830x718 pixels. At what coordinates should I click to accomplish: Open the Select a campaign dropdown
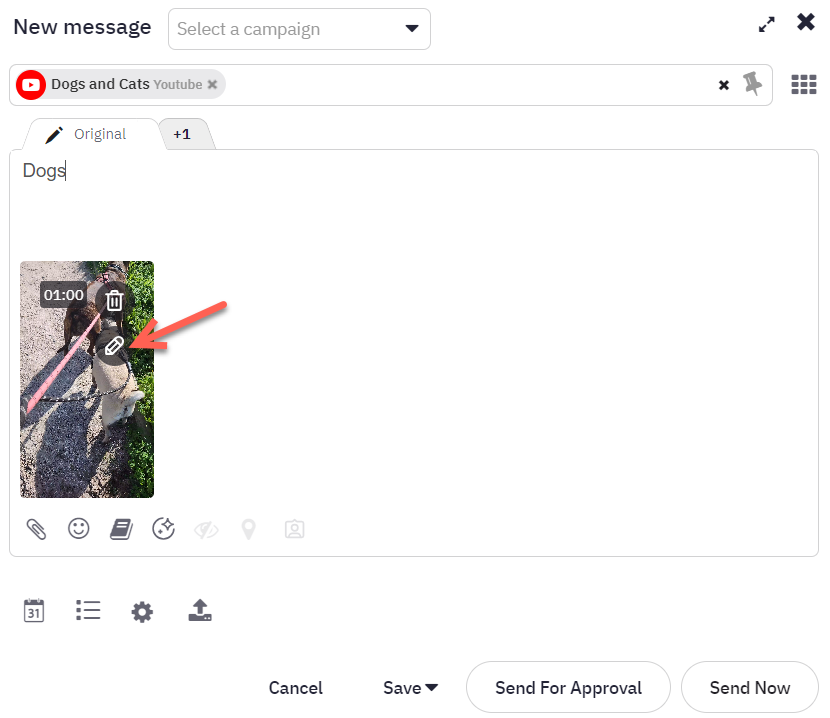pos(299,29)
